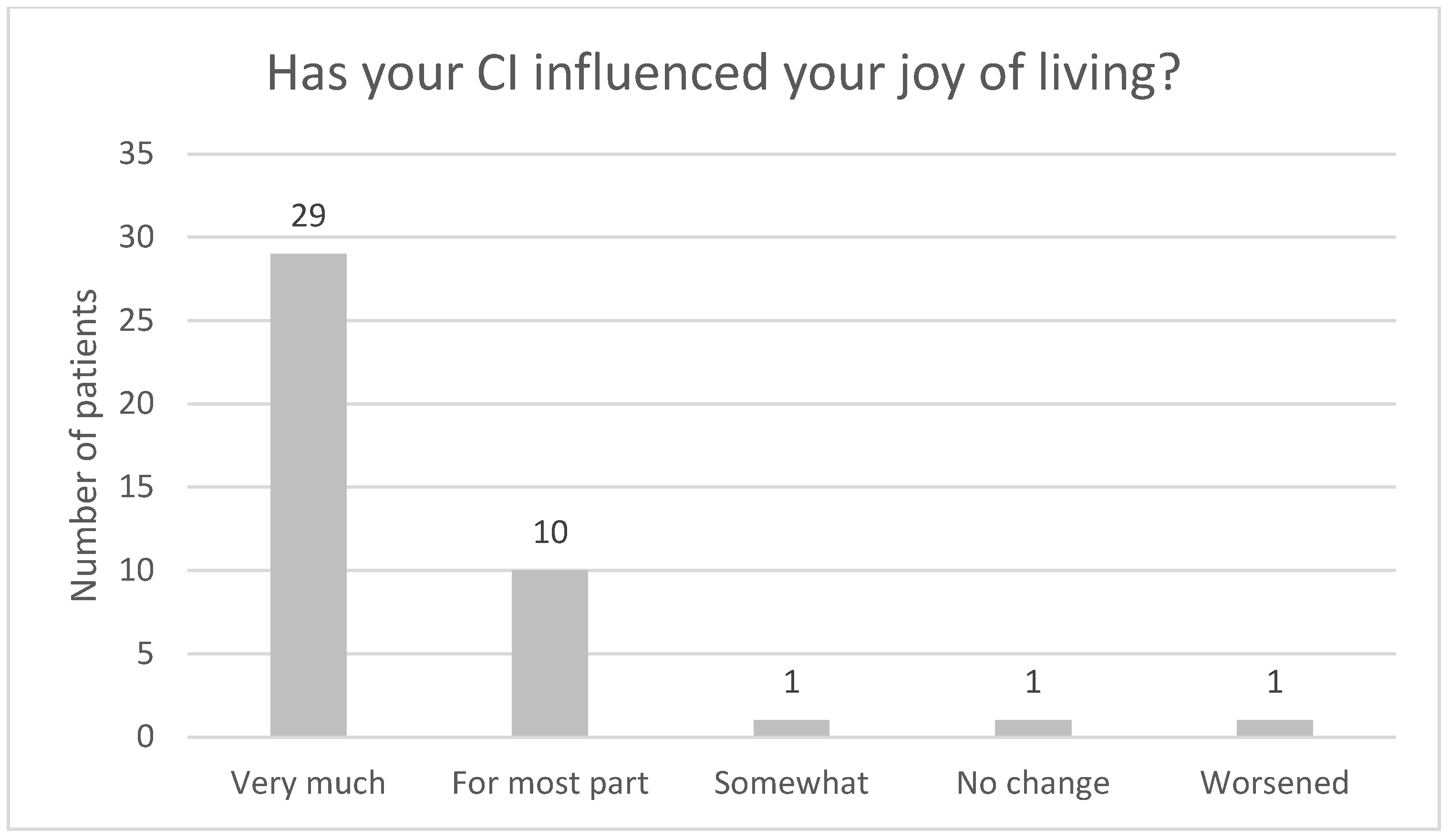The height and width of the screenshot is (840, 1450).
Task: Click the 'Worsened' bar
Action: coord(1274,728)
